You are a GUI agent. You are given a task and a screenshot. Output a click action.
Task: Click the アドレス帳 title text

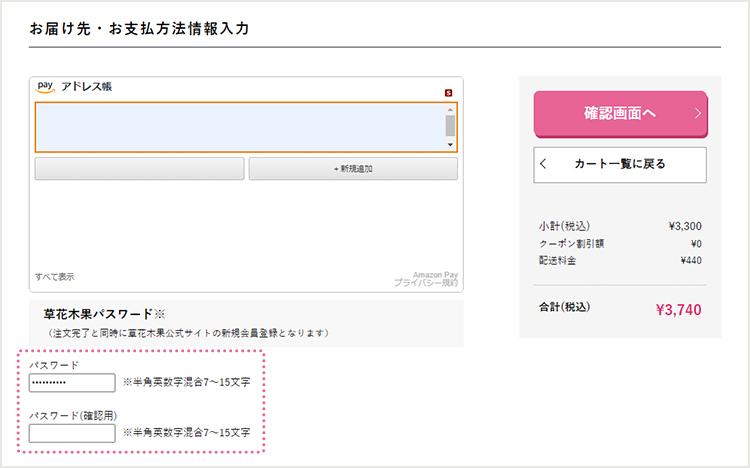87,87
